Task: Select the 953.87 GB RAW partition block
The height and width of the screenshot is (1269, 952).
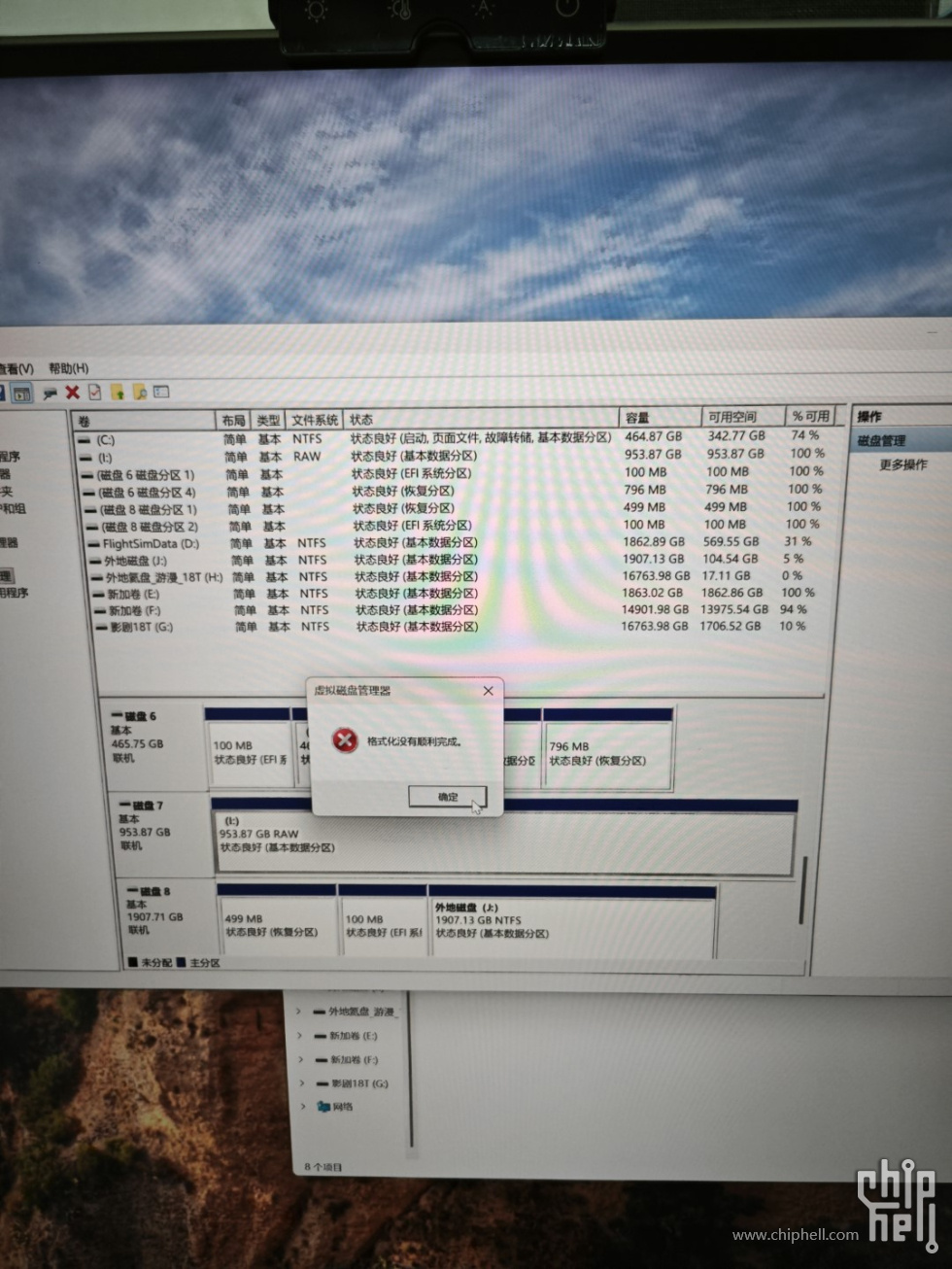Action: click(x=503, y=841)
